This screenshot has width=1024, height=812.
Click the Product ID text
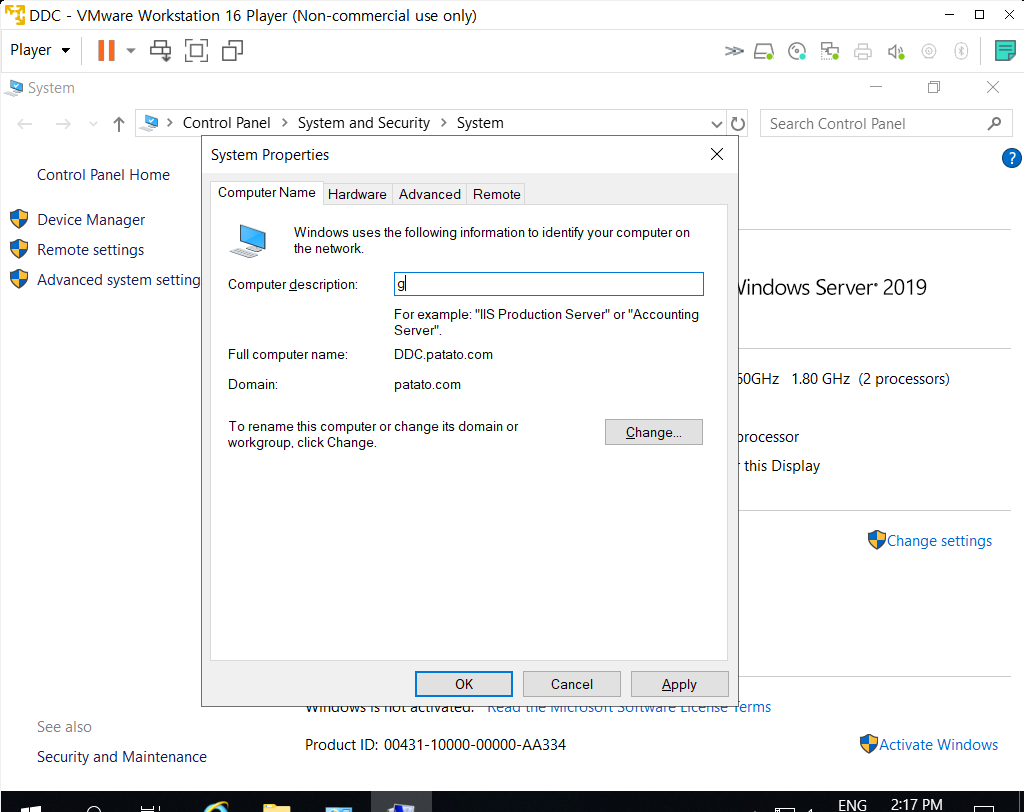(x=435, y=745)
